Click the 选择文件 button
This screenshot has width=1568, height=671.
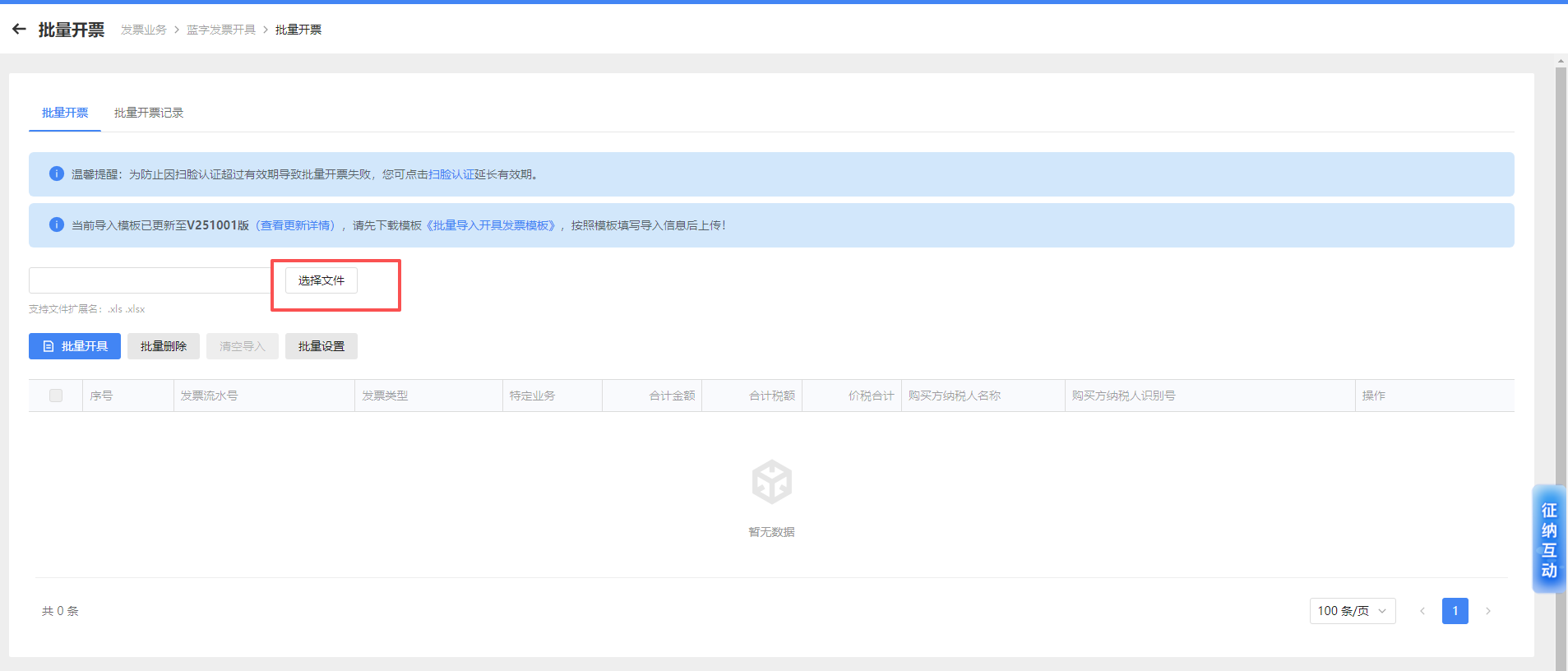point(321,280)
